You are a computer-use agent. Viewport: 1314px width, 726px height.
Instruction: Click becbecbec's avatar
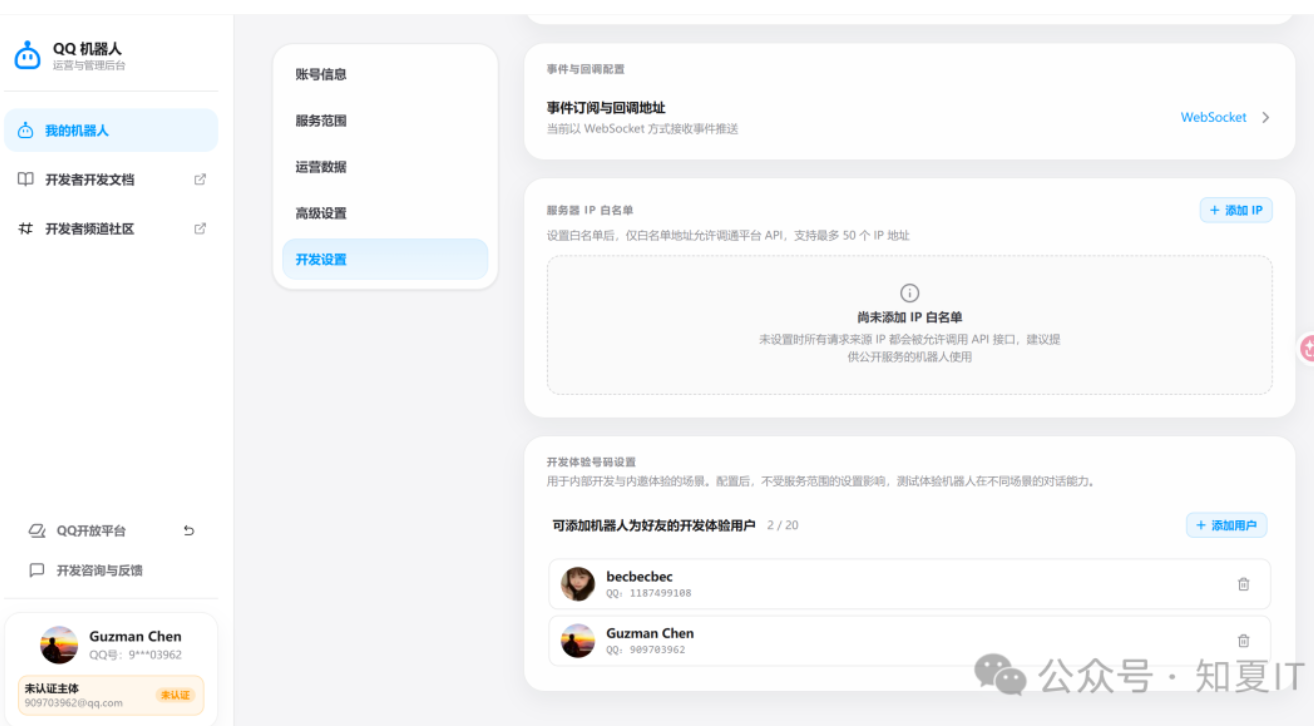578,584
